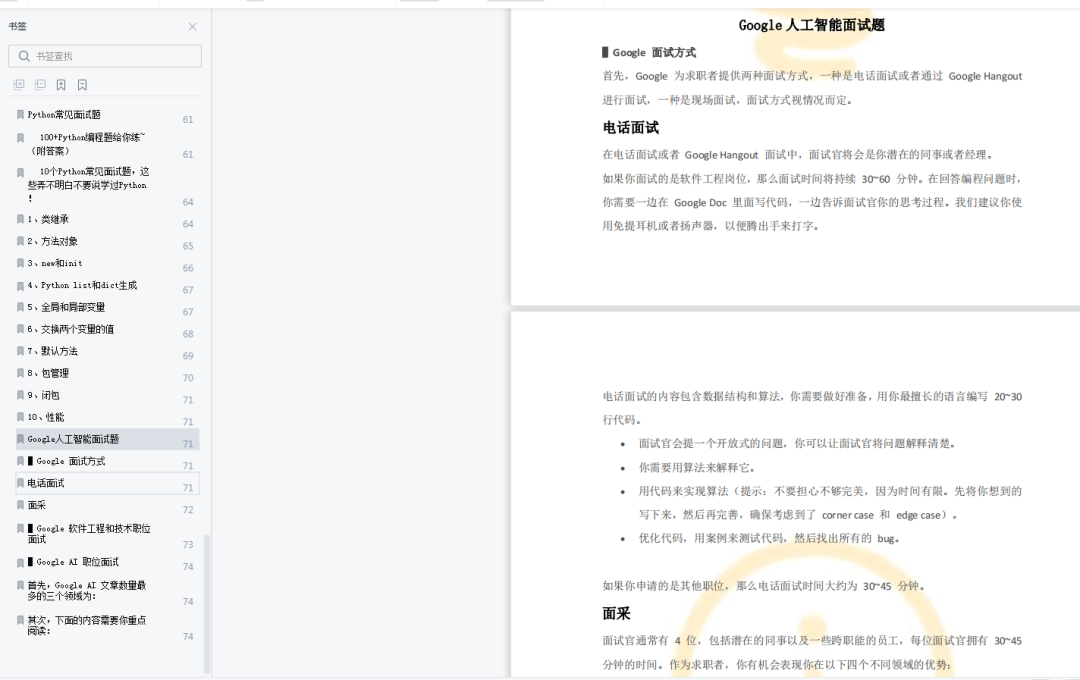
Task: Jump to bookmark 8、包管理
Action: (48, 373)
